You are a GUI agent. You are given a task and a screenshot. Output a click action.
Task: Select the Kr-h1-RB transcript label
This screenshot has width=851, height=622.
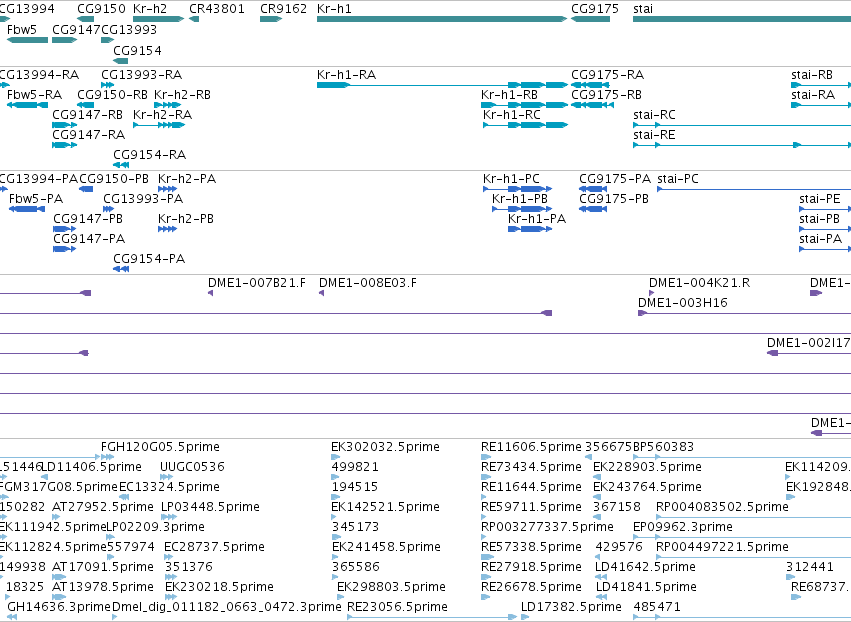coord(509,94)
